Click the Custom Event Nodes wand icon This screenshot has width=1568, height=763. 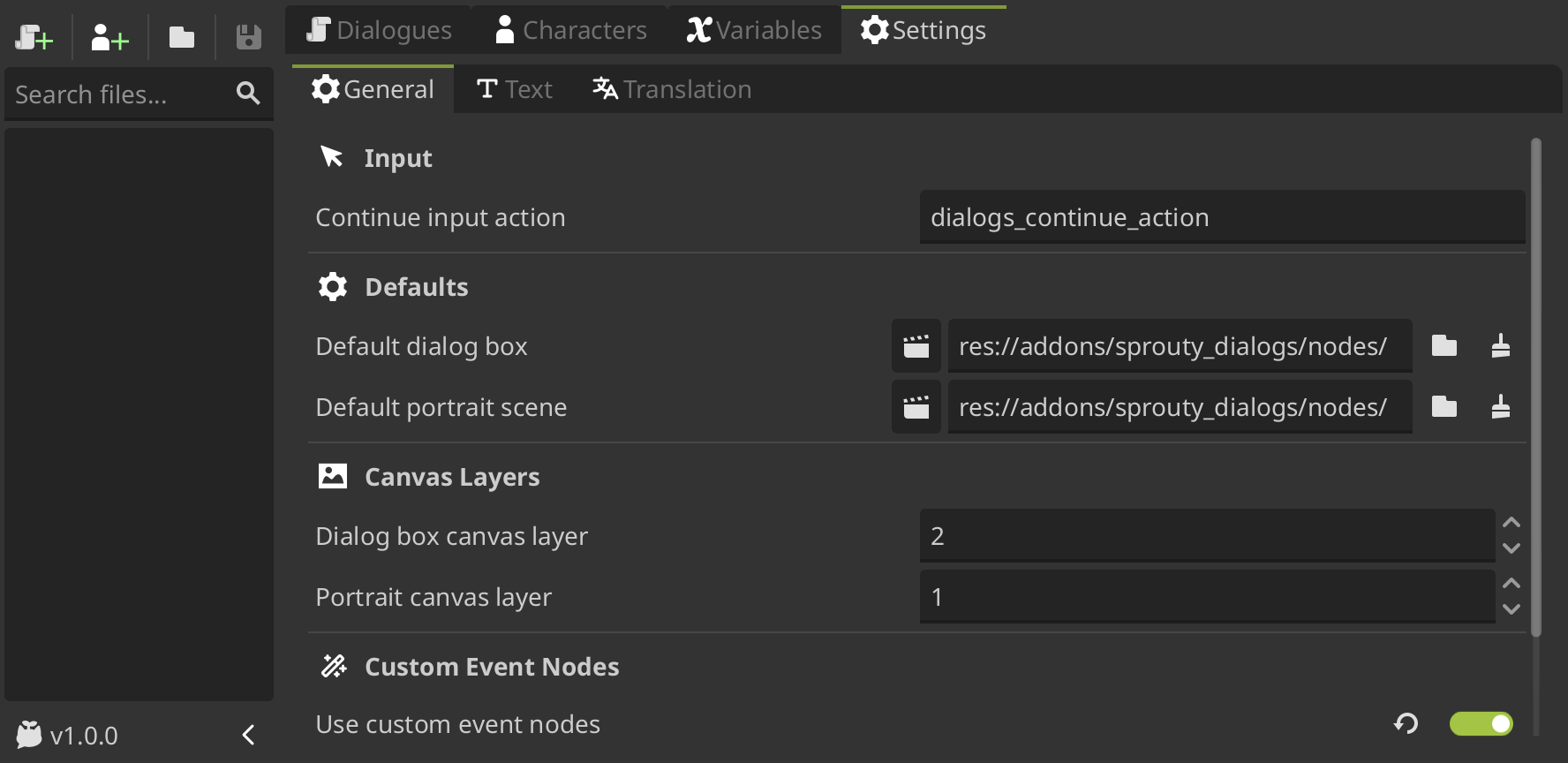pos(333,666)
